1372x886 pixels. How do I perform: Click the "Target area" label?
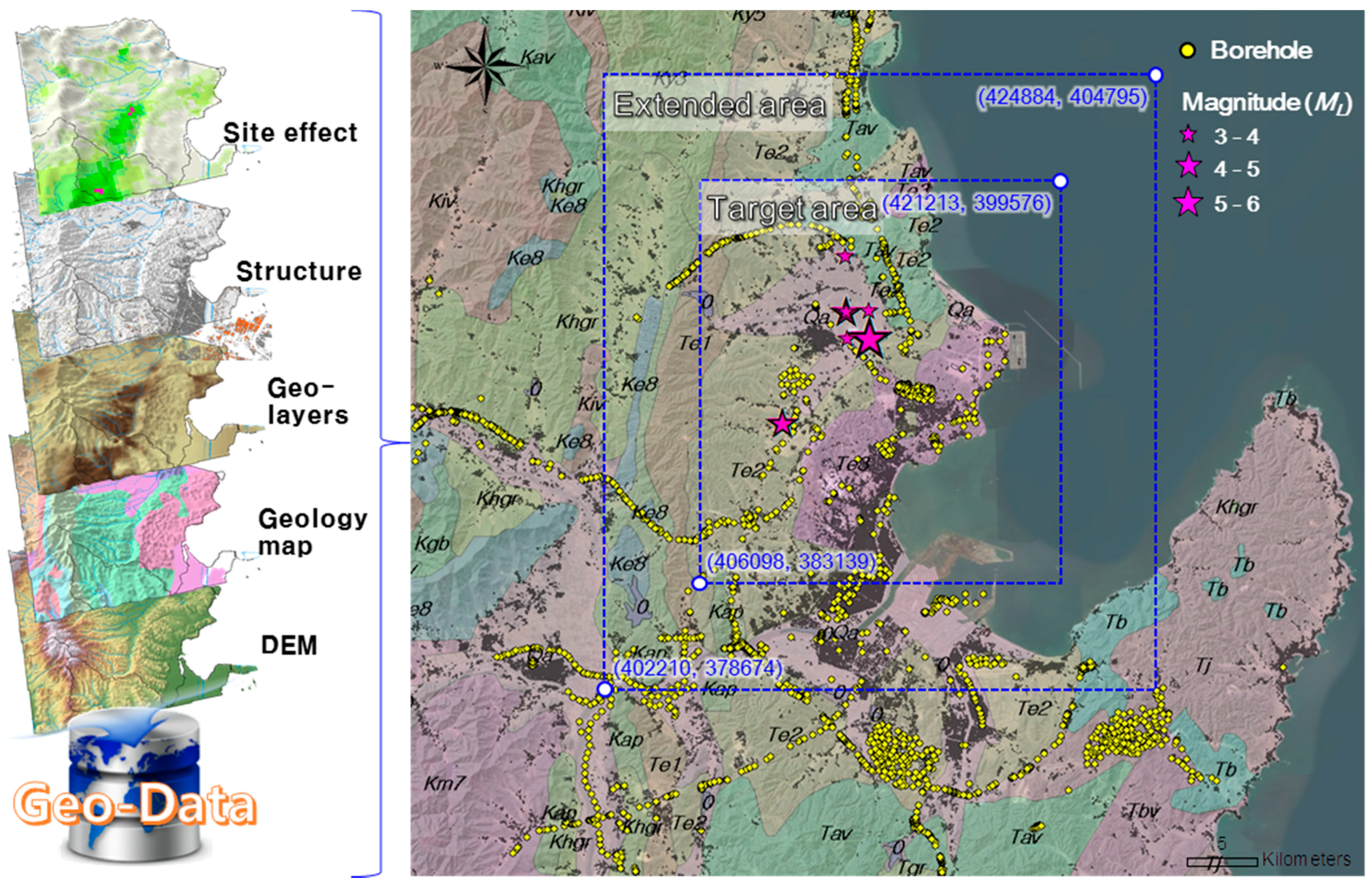[793, 208]
